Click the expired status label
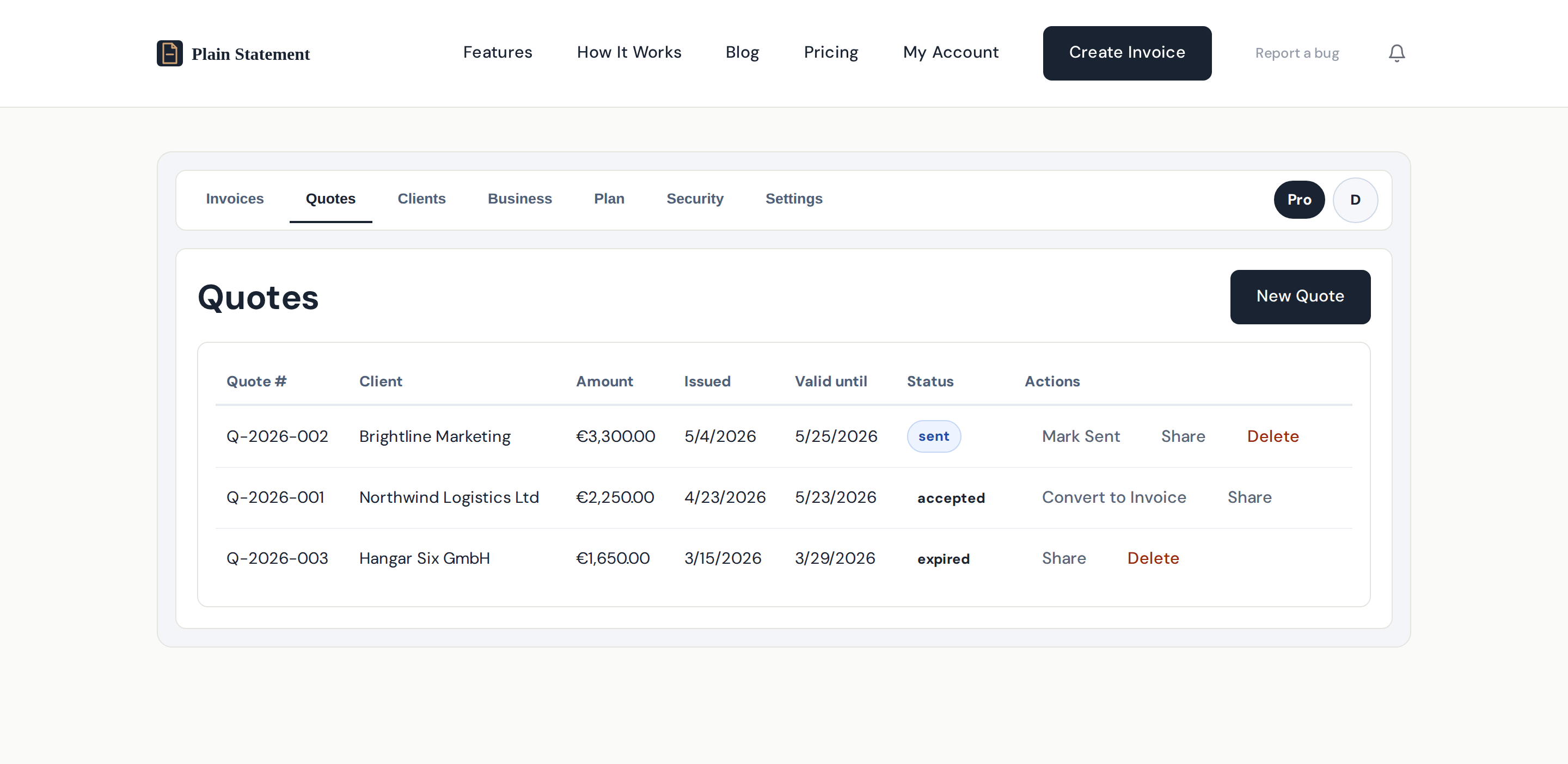The image size is (1568, 764). tap(944, 559)
